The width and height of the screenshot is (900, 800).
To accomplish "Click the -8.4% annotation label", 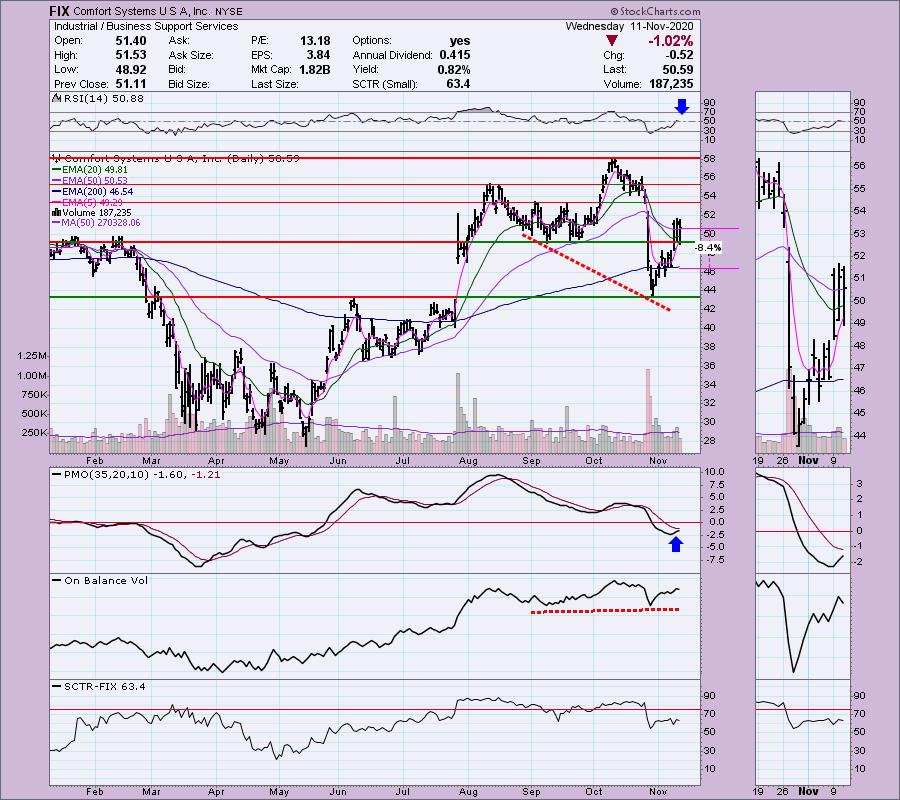I will (x=708, y=248).
